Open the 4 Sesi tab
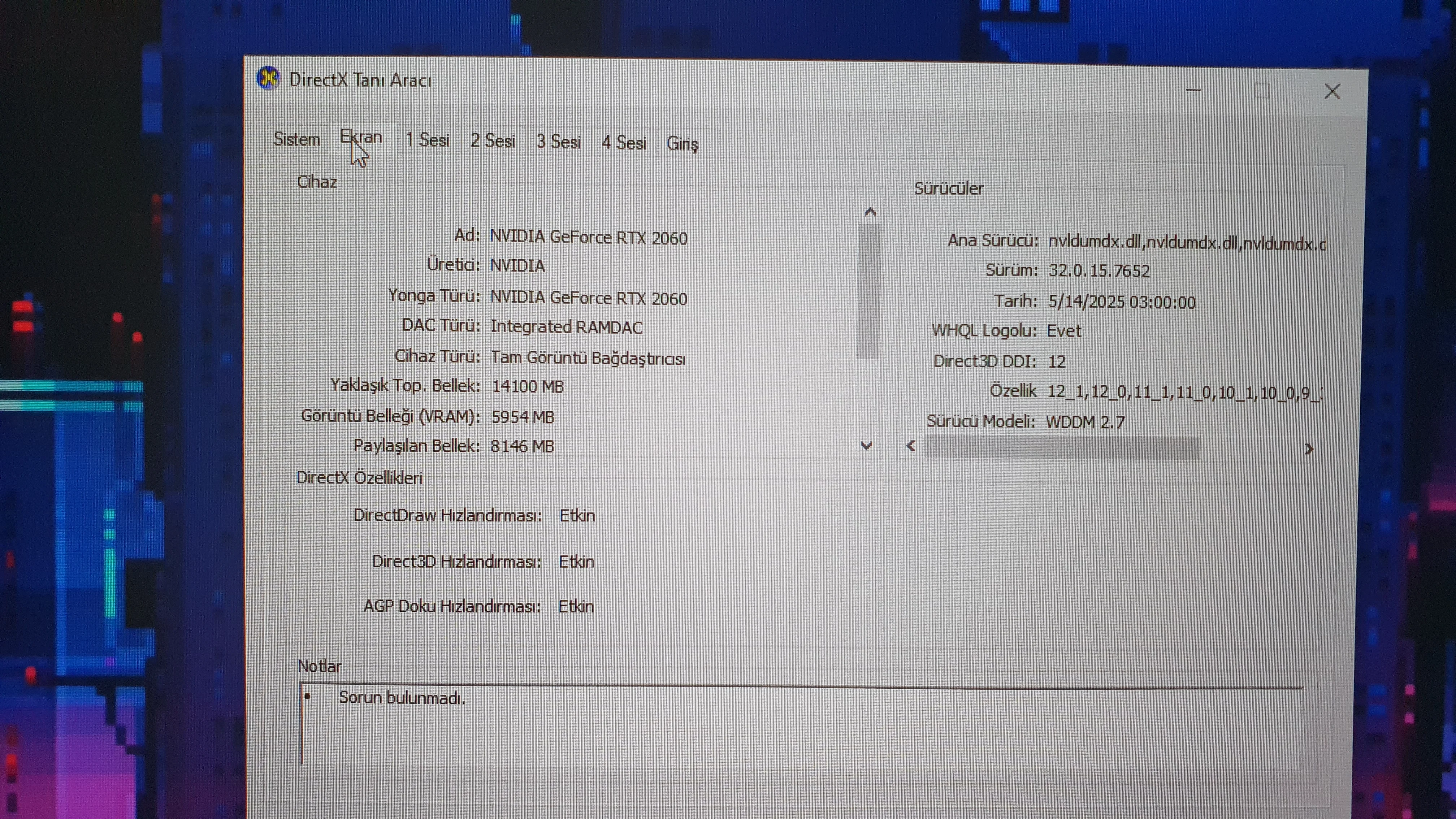1456x819 pixels. [x=624, y=142]
